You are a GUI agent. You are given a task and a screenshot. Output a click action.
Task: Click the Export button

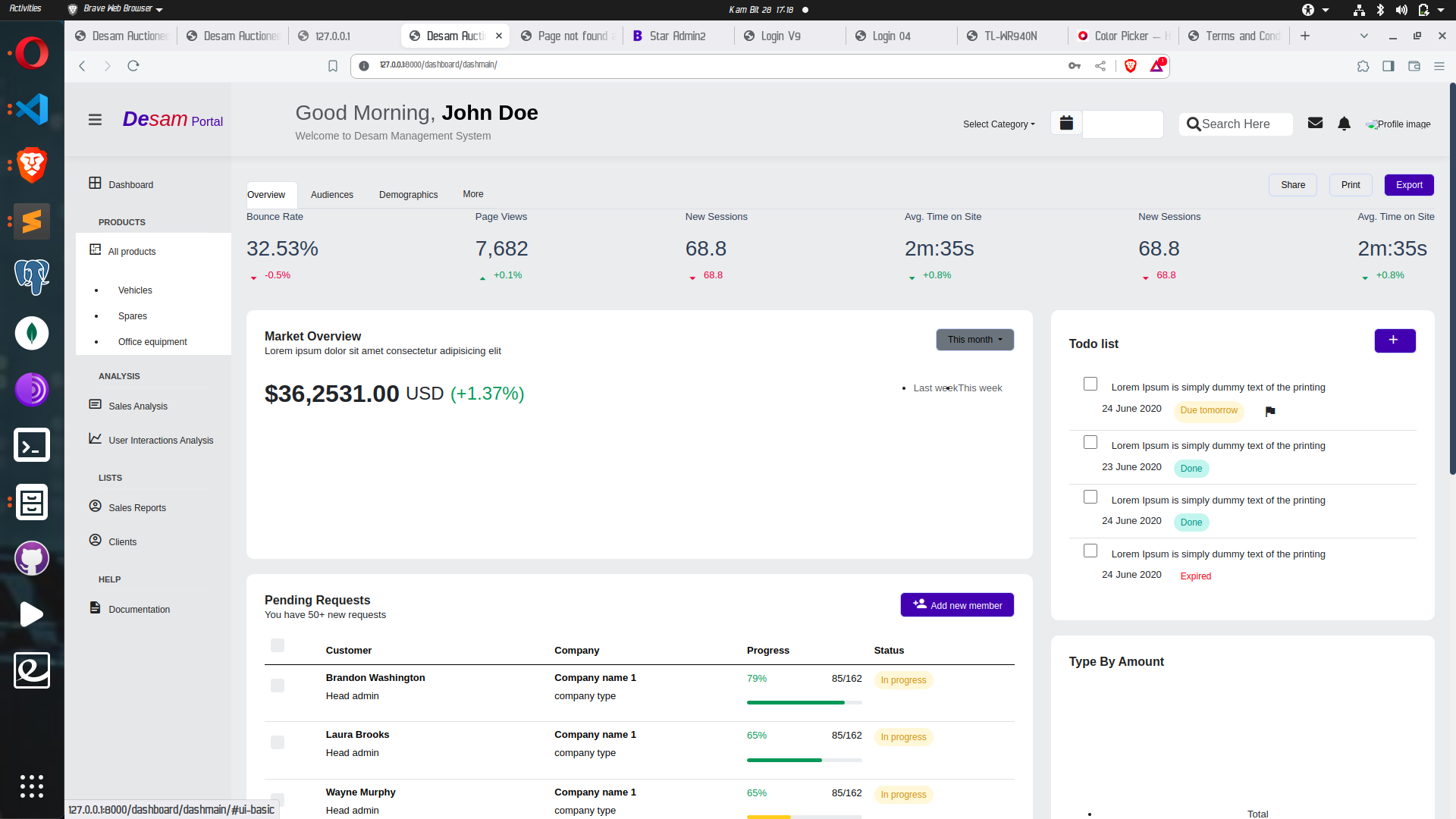point(1408,185)
